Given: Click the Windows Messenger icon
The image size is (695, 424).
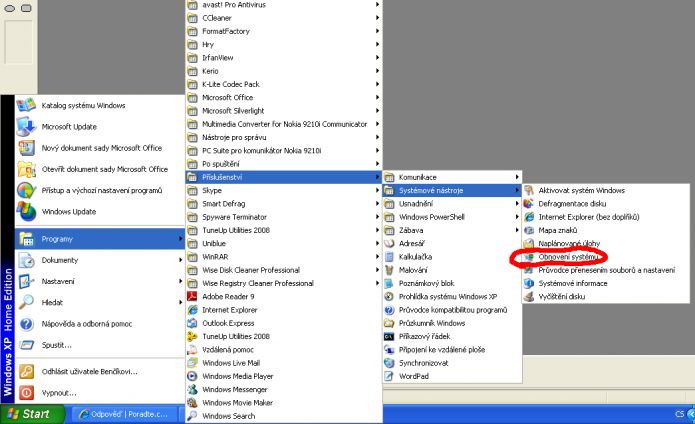Looking at the screenshot, I should [x=192, y=389].
